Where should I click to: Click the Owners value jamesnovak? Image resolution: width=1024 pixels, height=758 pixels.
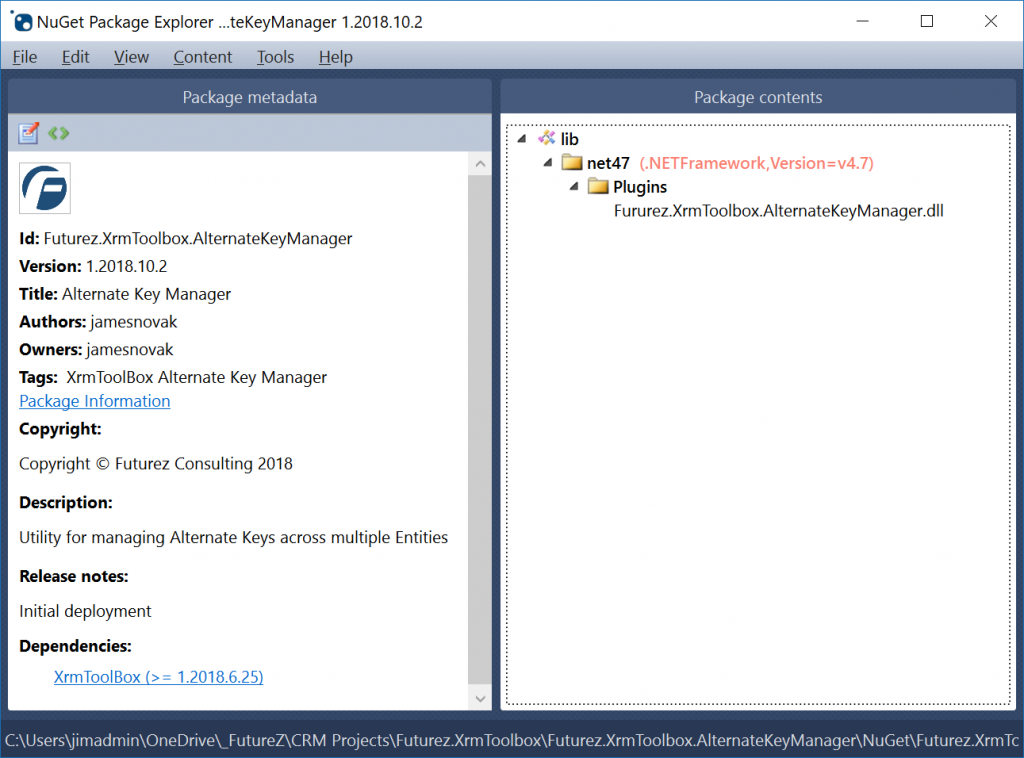(x=130, y=349)
